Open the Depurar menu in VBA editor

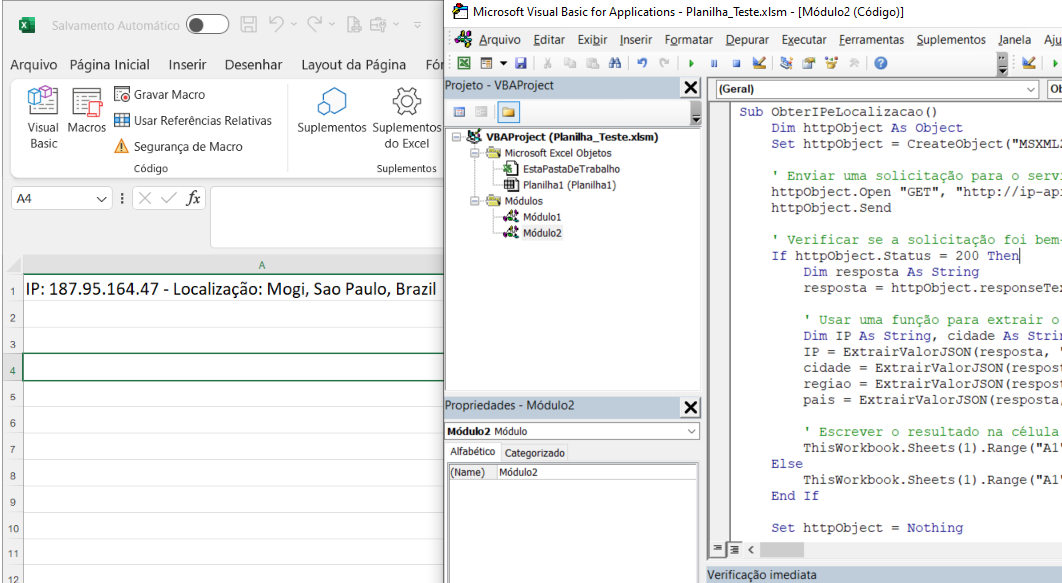(x=747, y=40)
